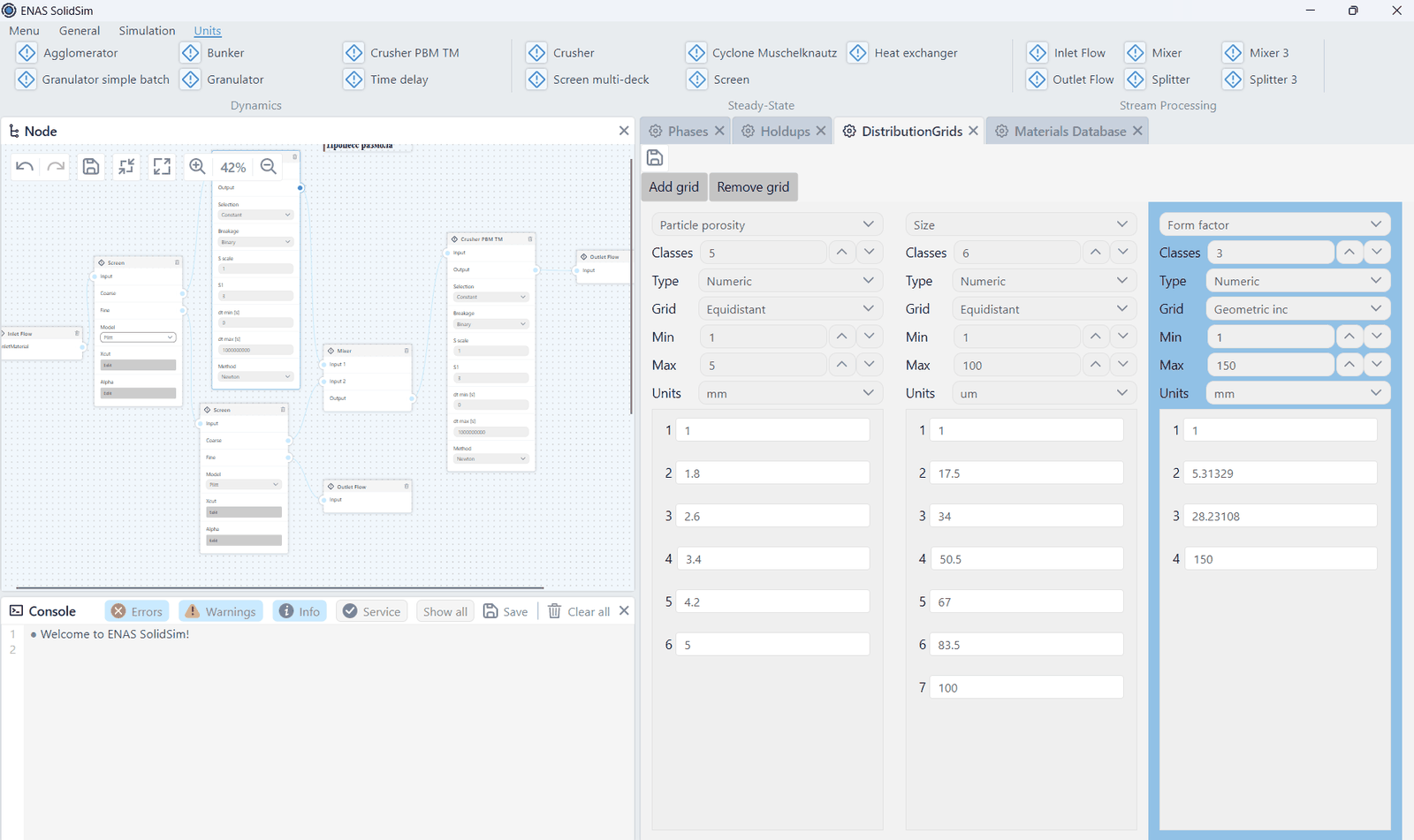The width and height of the screenshot is (1414, 840).
Task: Decrease Classes for Size grid
Action: tap(1122, 253)
